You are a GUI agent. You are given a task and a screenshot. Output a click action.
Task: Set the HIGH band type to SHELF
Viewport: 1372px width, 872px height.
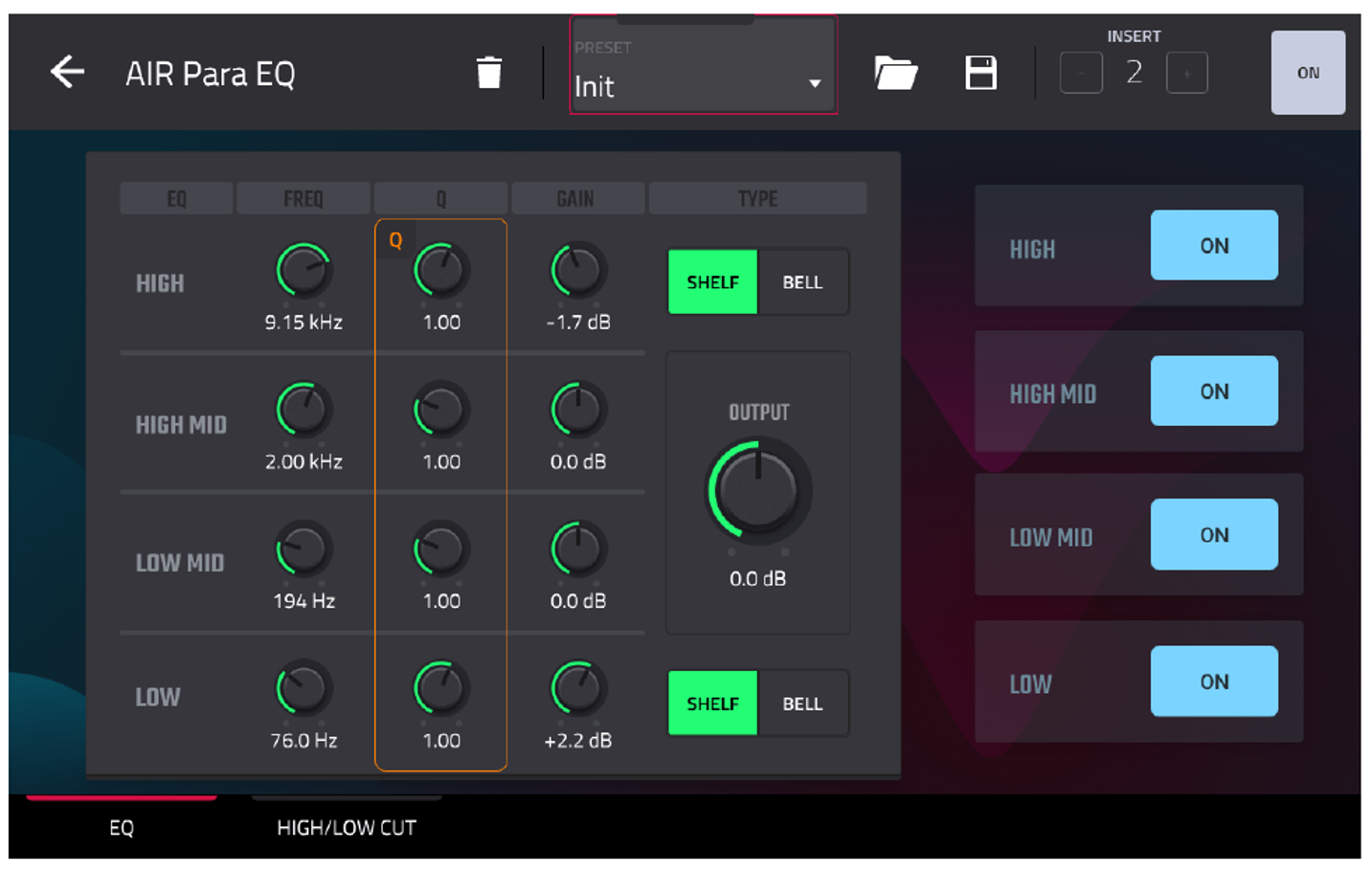(712, 282)
